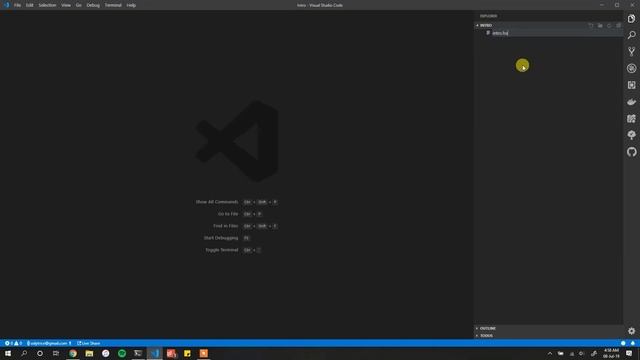Click Live Share in status bar
This screenshot has height=360, width=640.
click(x=89, y=343)
